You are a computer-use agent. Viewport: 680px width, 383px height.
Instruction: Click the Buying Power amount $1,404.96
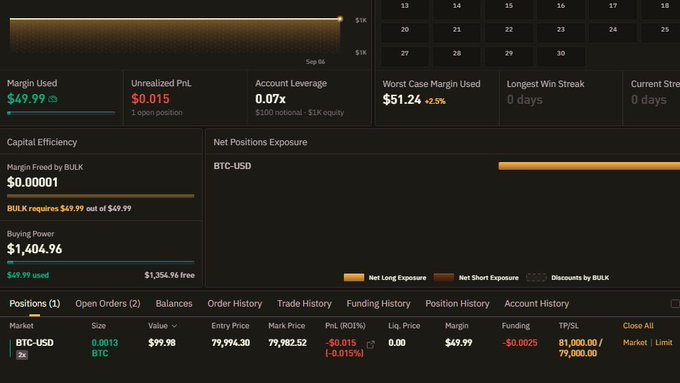34,249
